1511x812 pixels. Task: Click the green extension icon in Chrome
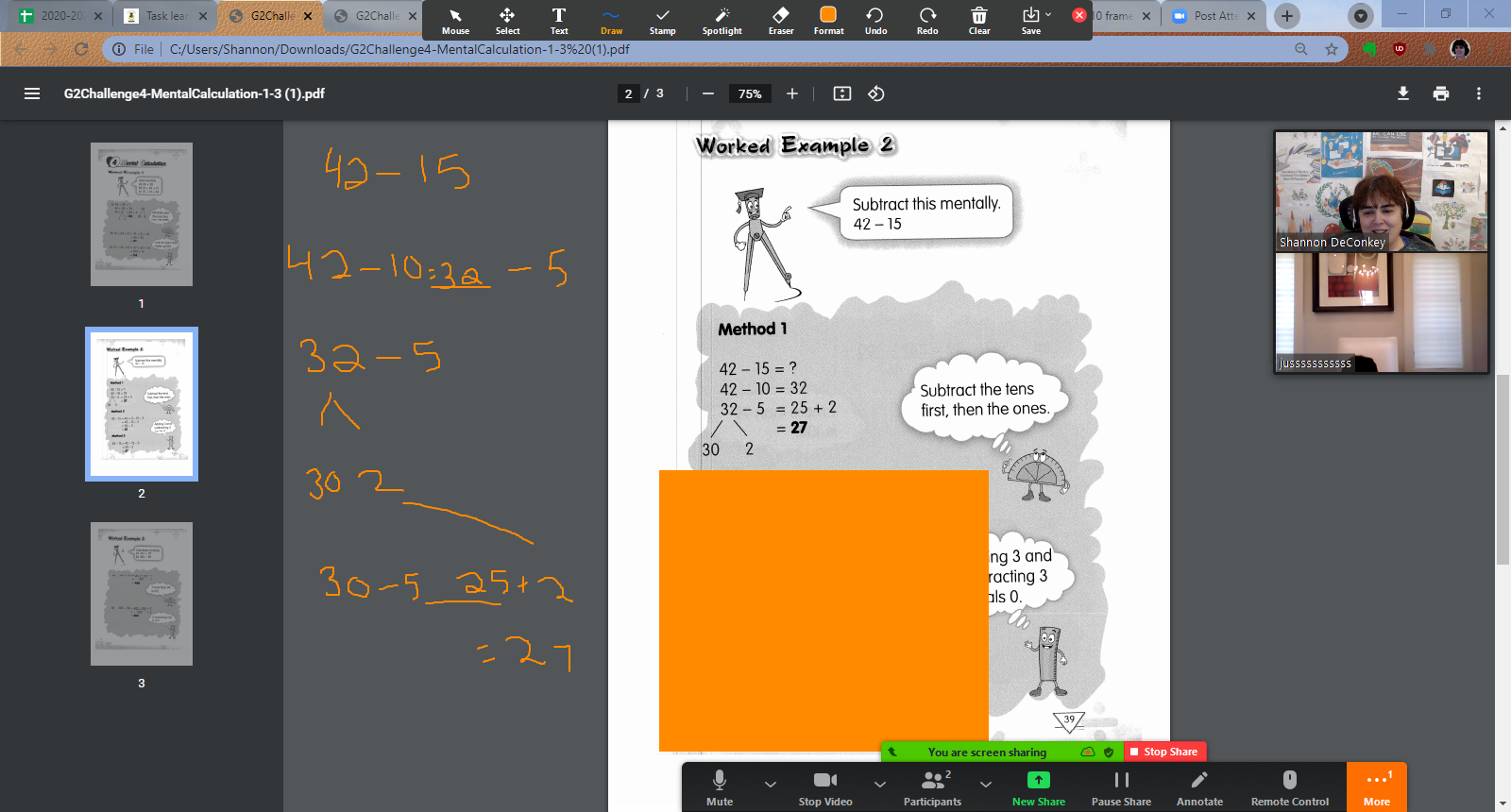(1369, 49)
